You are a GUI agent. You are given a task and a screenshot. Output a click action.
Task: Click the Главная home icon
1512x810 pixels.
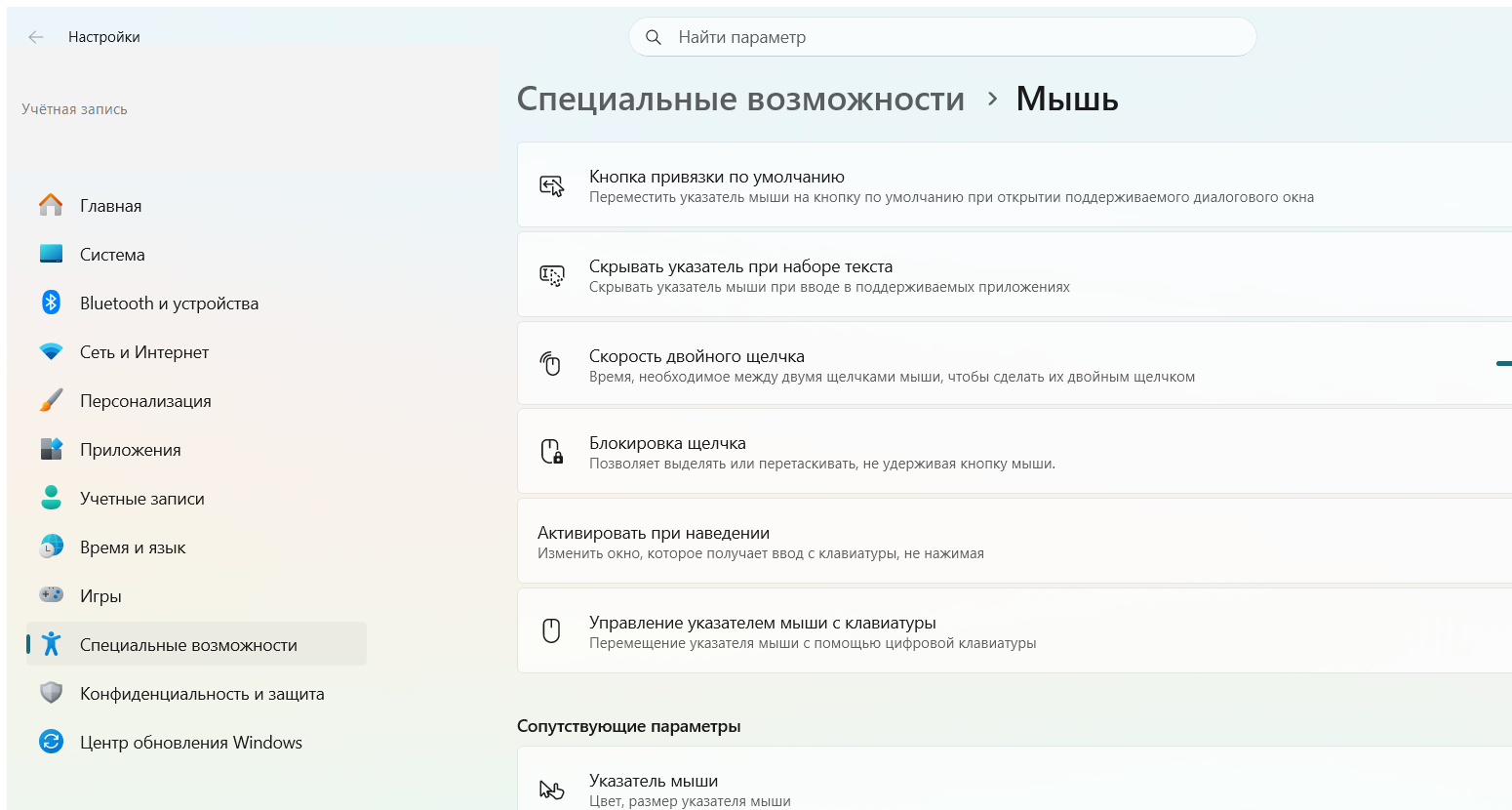pyautogui.click(x=51, y=205)
